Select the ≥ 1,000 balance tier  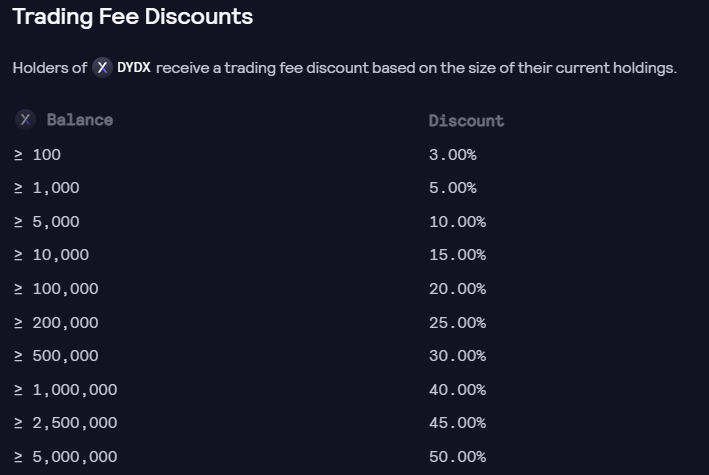click(x=47, y=188)
